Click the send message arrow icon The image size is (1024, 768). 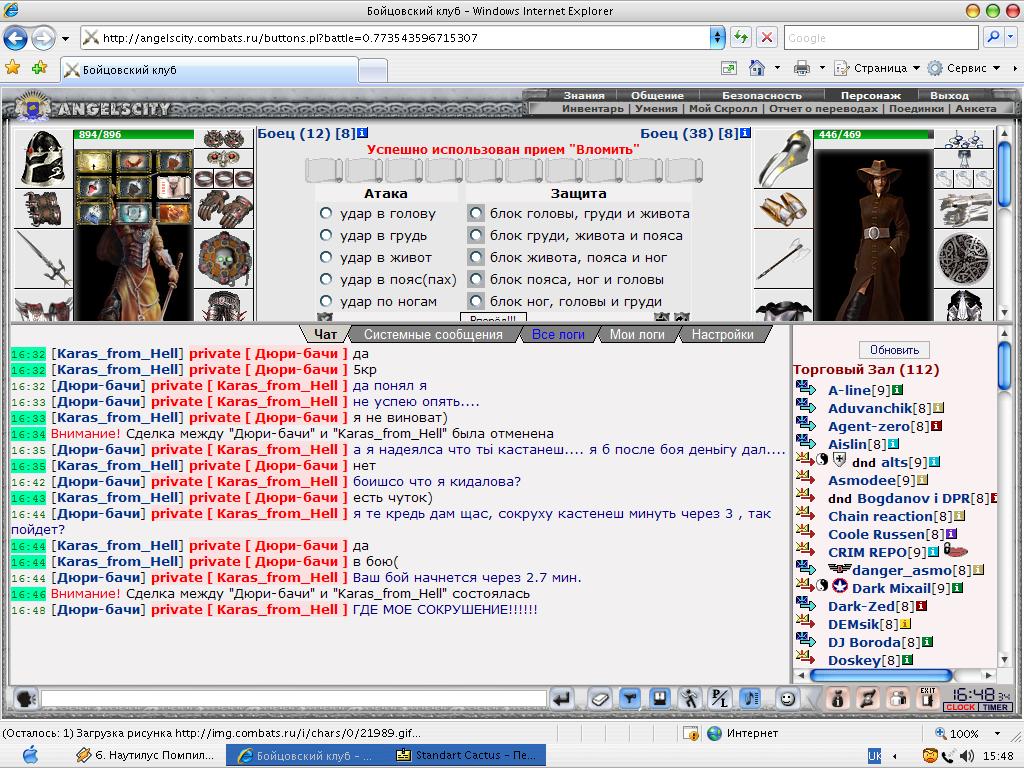pos(561,699)
